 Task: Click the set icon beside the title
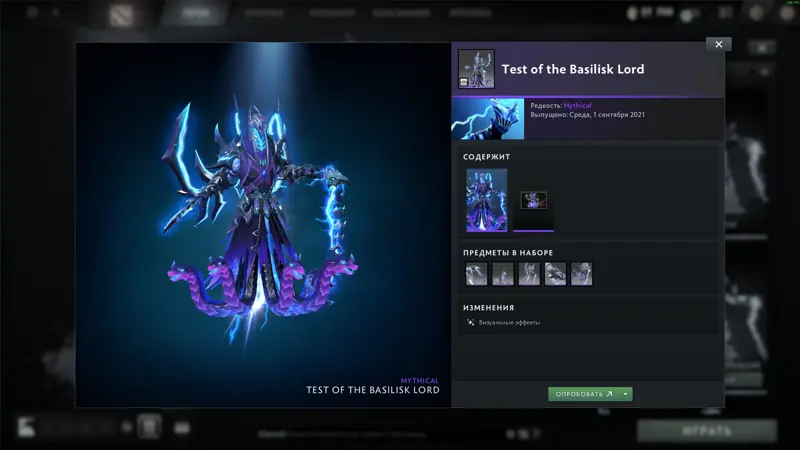point(476,69)
